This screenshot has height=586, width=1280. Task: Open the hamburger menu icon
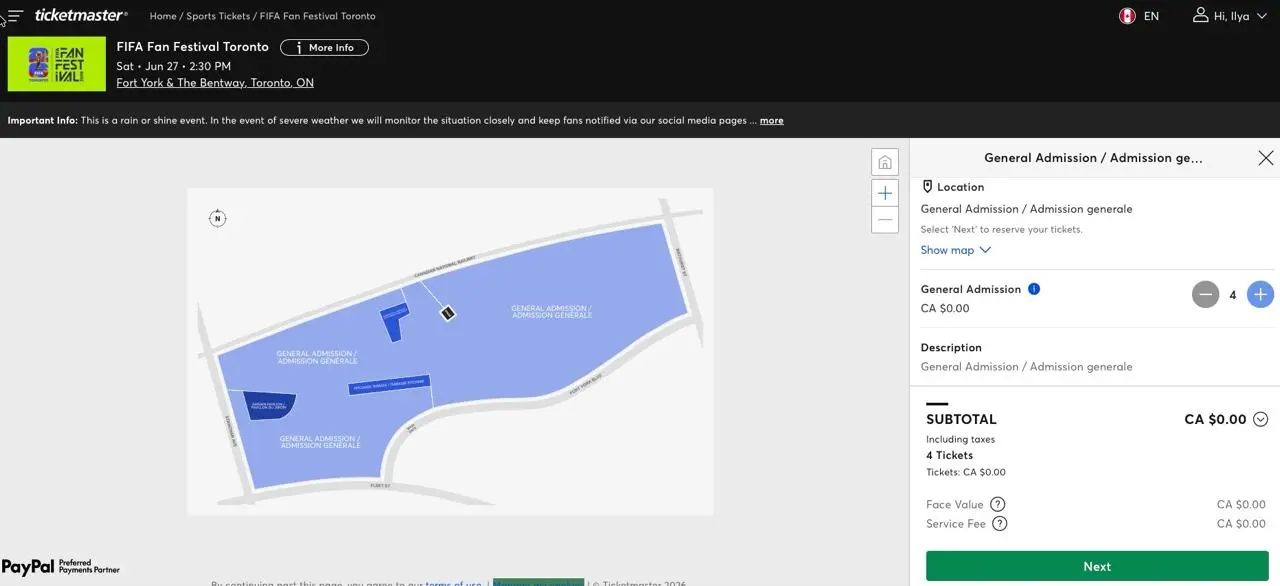coord(14,16)
